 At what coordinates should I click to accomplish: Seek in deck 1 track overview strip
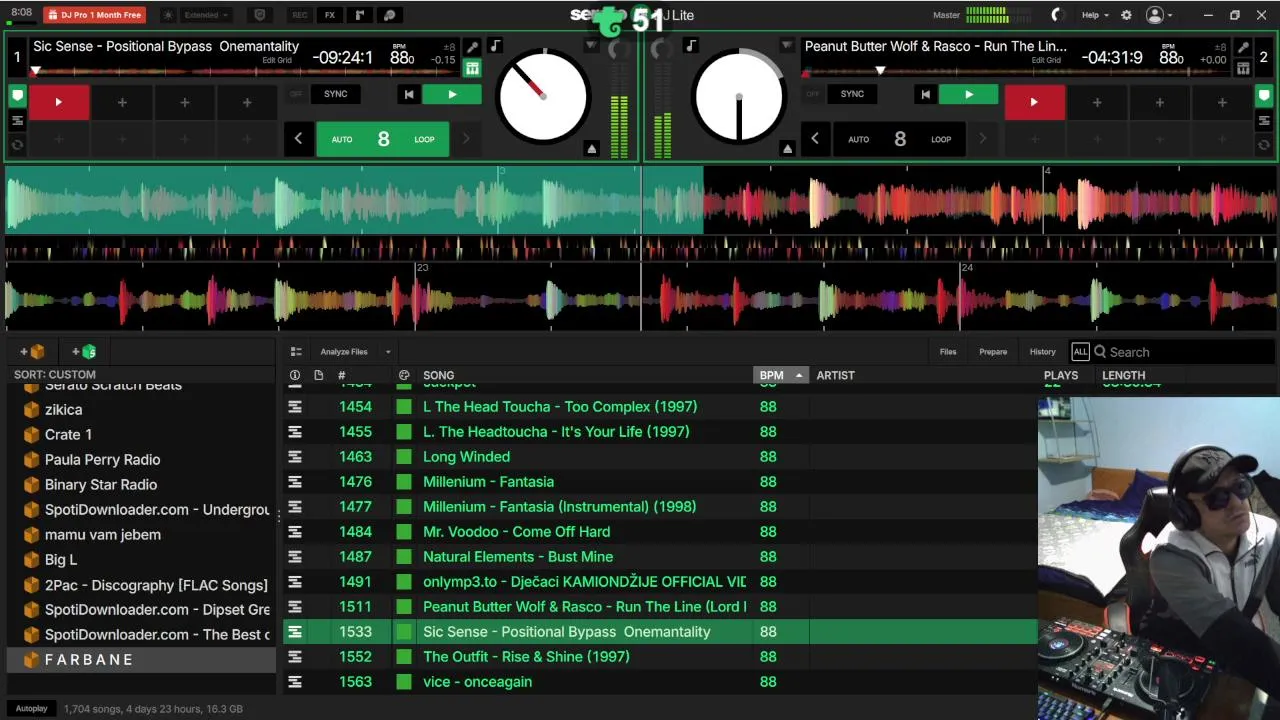coord(245,71)
